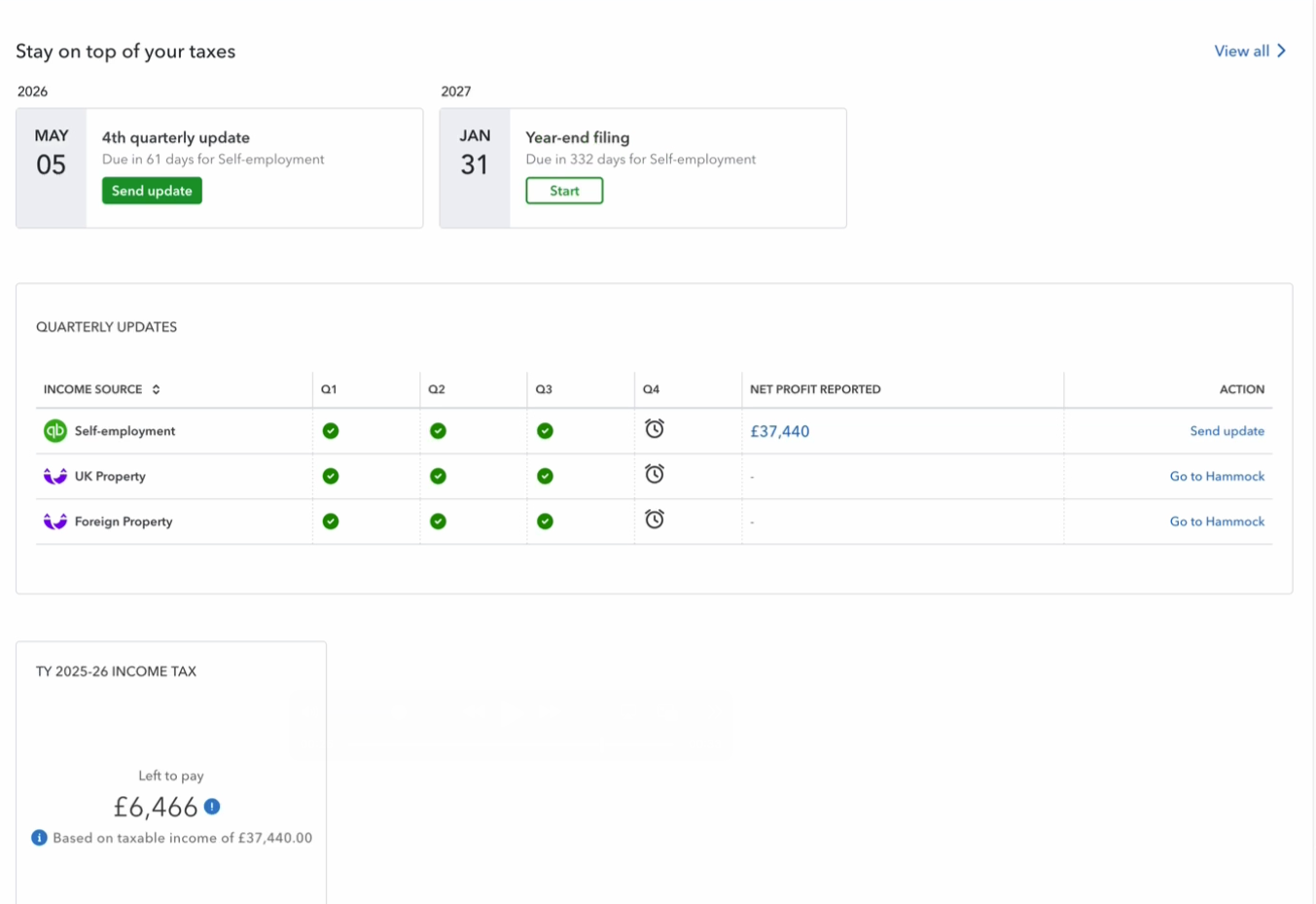Viewport: 1316px width, 904px height.
Task: Select the May 05 deadline date tile
Action: click(x=52, y=167)
